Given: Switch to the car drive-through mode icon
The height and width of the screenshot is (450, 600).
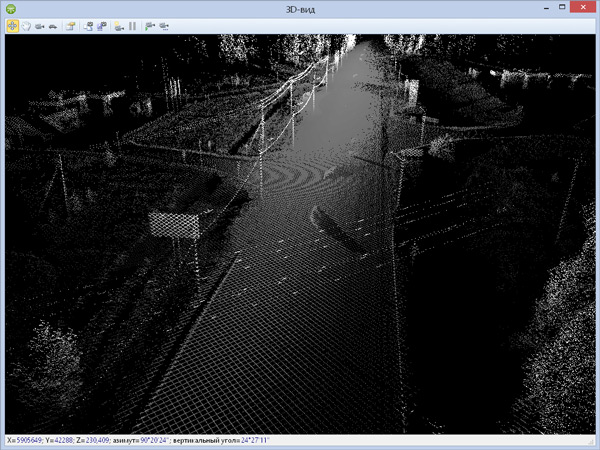Looking at the screenshot, I should (53, 27).
